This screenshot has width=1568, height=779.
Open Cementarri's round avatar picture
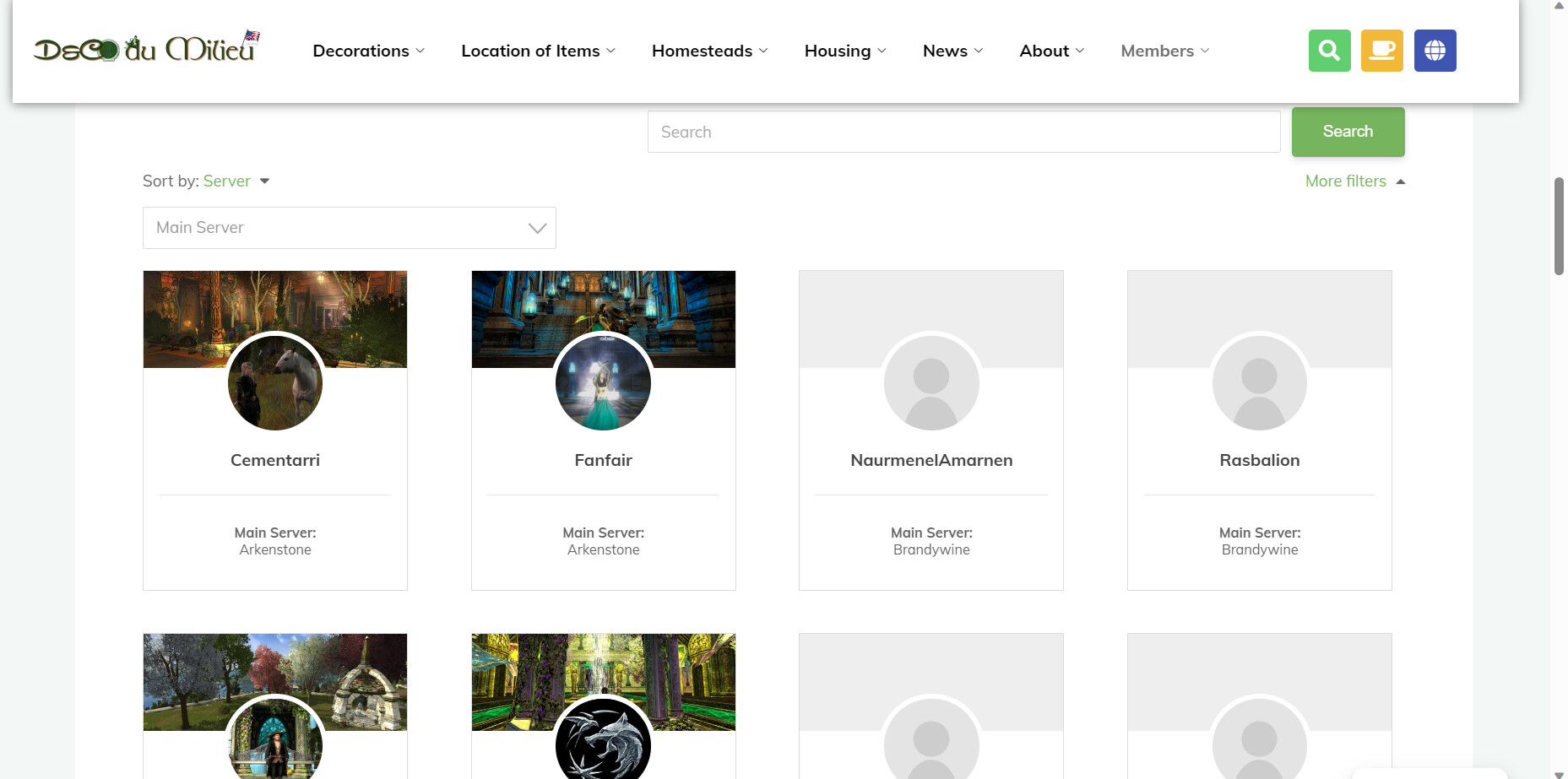275,382
